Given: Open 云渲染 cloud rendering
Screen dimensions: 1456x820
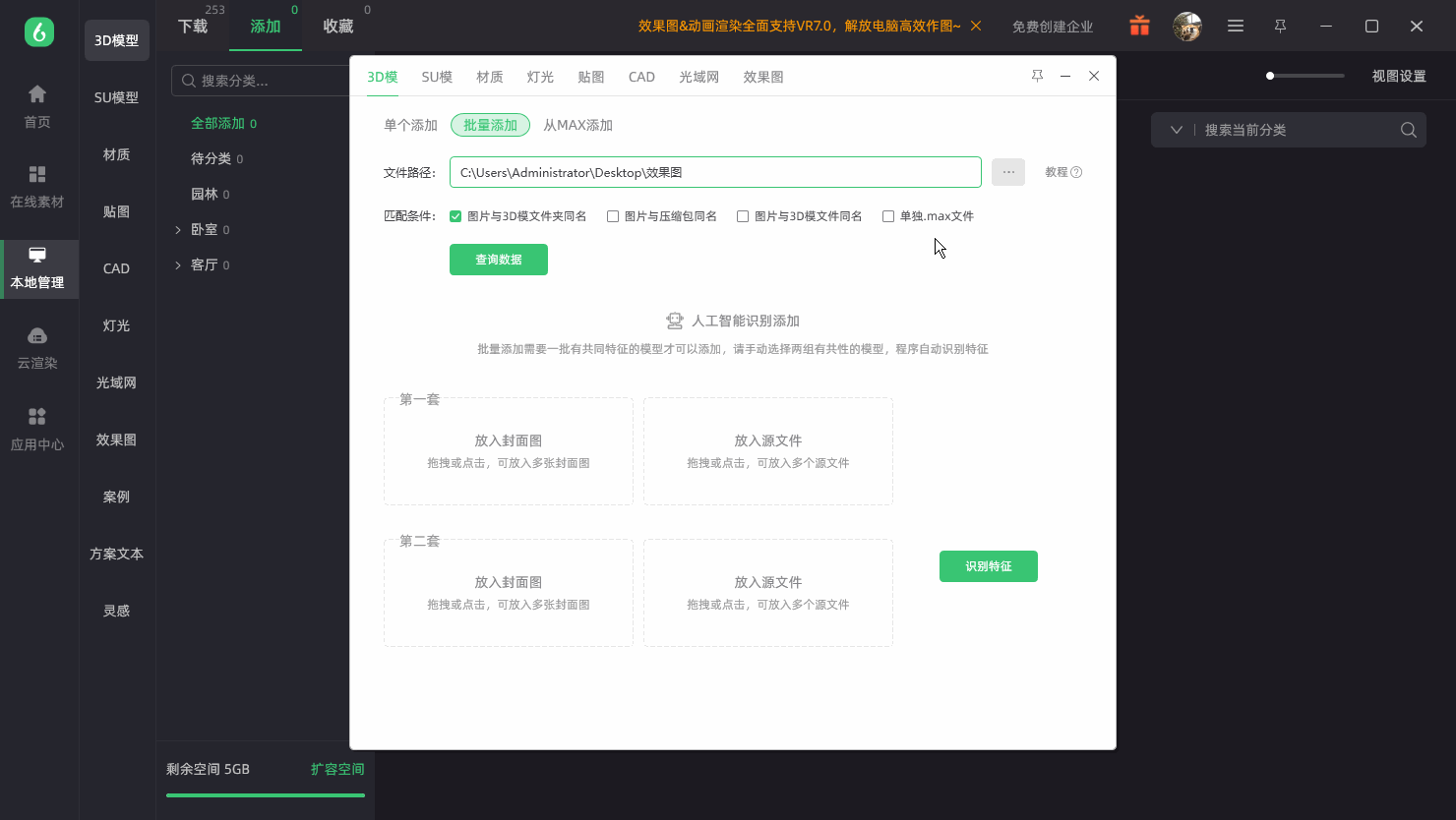Looking at the screenshot, I should (37, 348).
